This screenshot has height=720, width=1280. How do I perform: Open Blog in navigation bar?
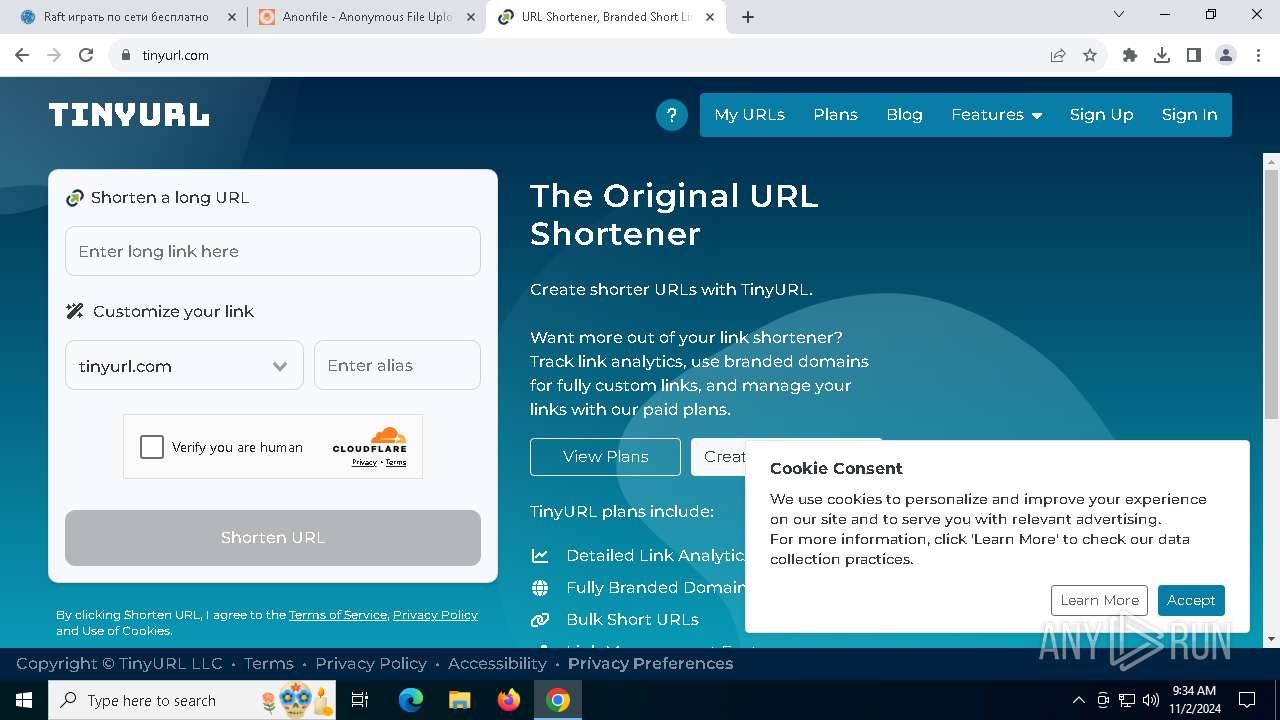click(x=904, y=115)
